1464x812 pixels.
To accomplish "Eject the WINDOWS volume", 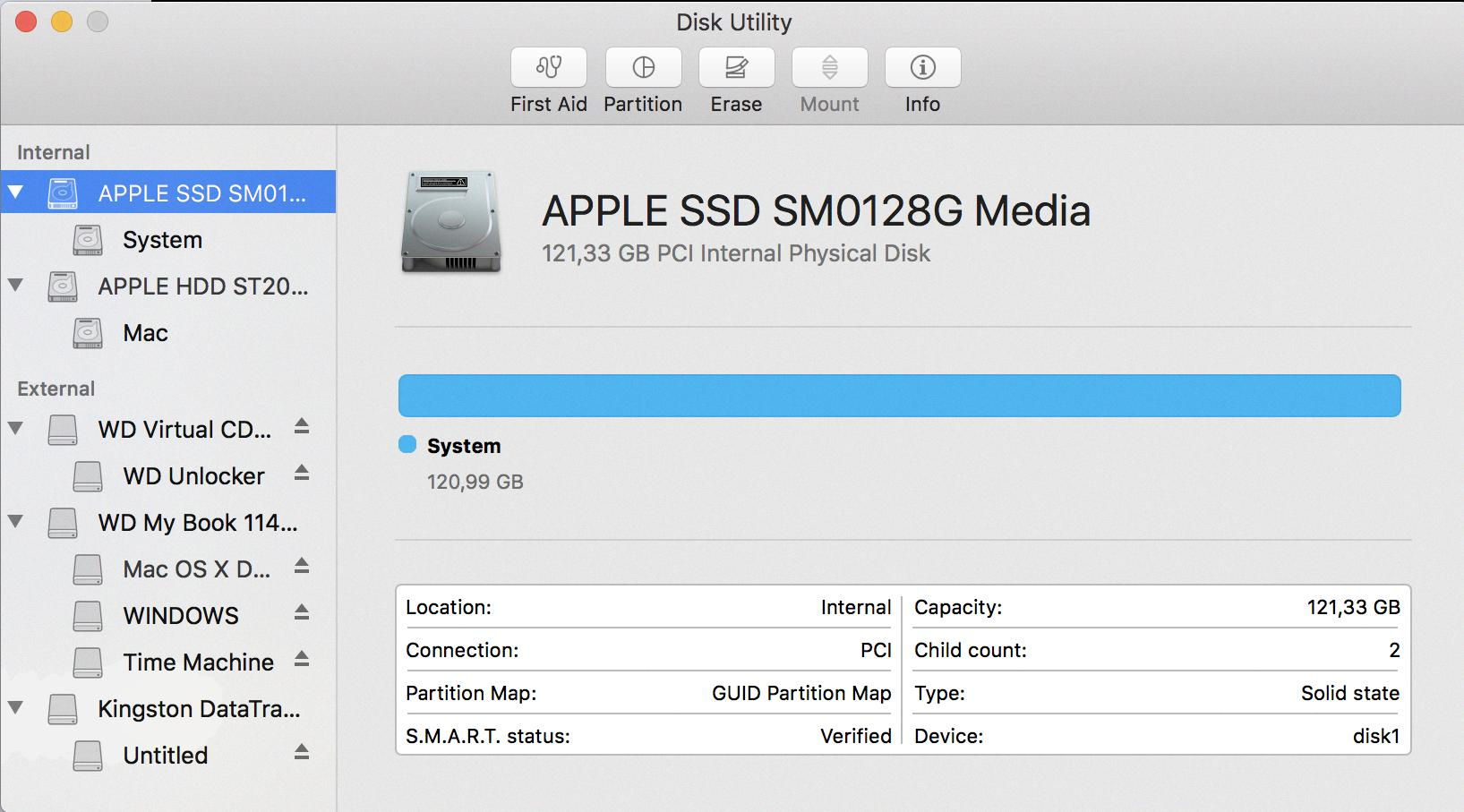I will 302,613.
